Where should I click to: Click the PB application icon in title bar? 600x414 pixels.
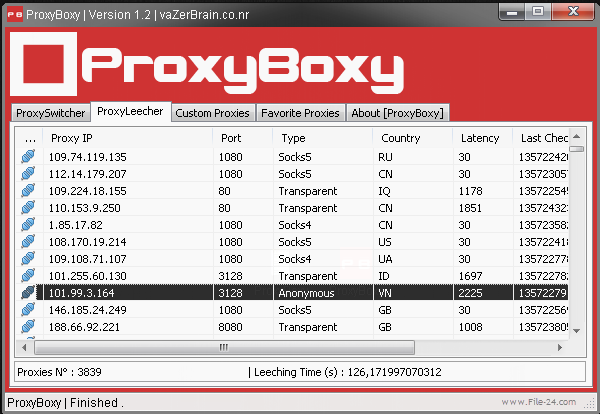pos(15,15)
